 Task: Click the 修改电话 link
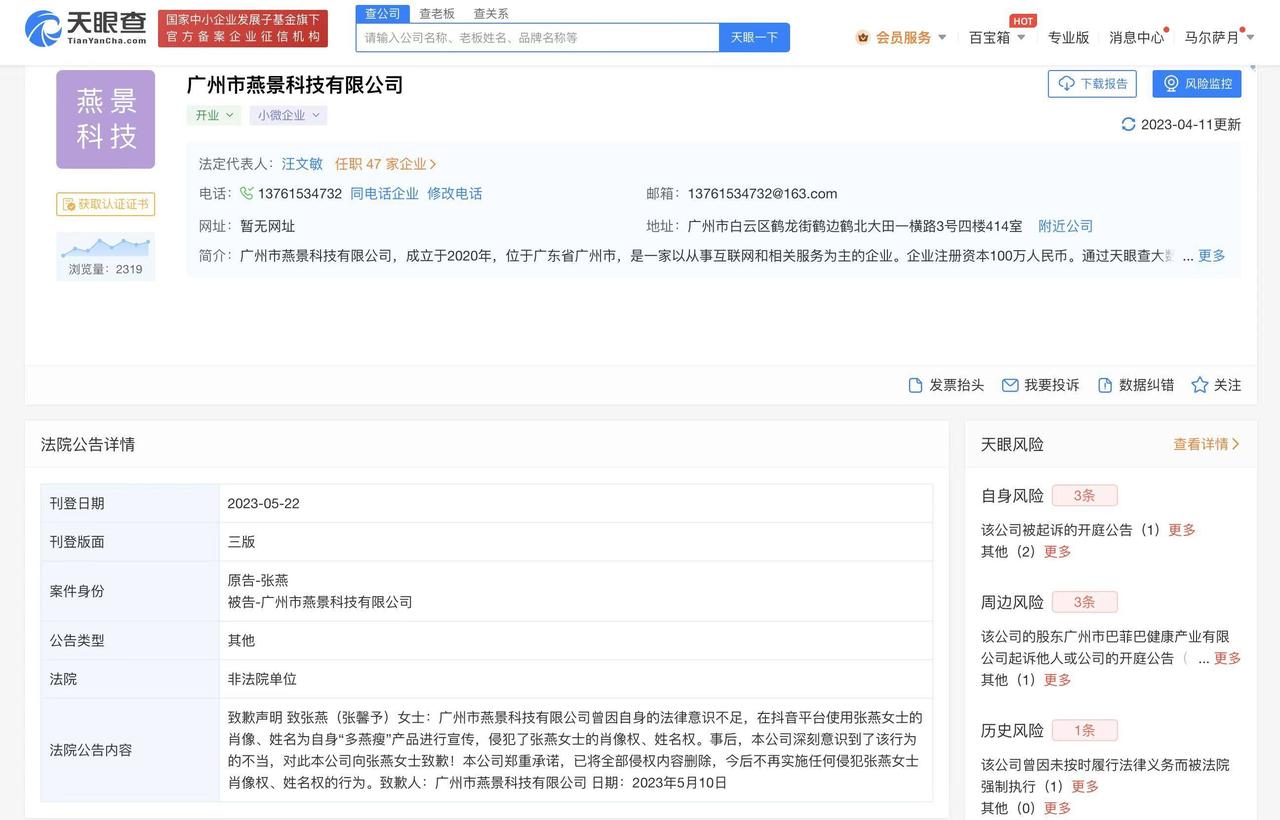coord(454,194)
